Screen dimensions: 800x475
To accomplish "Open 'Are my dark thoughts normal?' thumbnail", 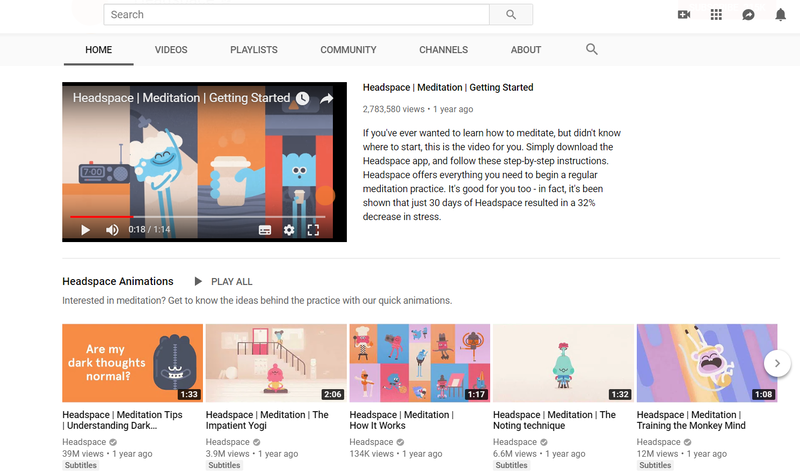I will [132, 363].
